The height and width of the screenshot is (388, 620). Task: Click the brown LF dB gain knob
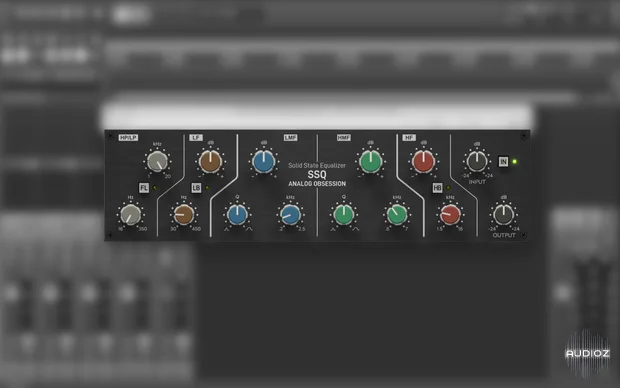pyautogui.click(x=210, y=161)
